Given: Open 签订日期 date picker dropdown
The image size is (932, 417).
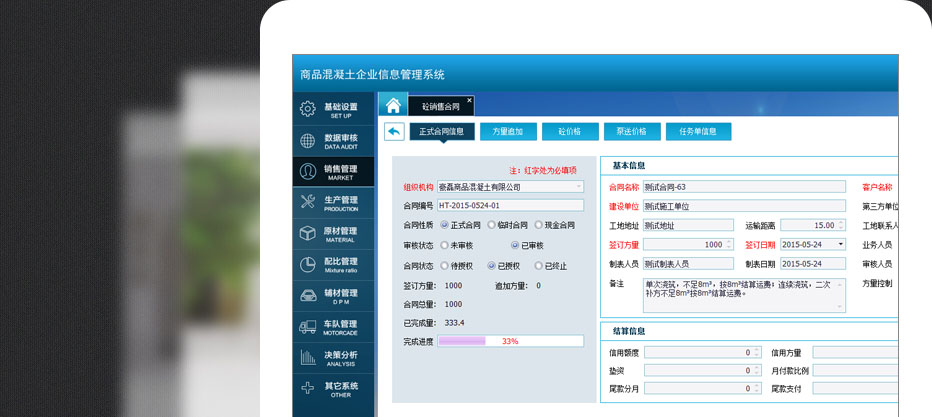Looking at the screenshot, I should click(x=840, y=244).
